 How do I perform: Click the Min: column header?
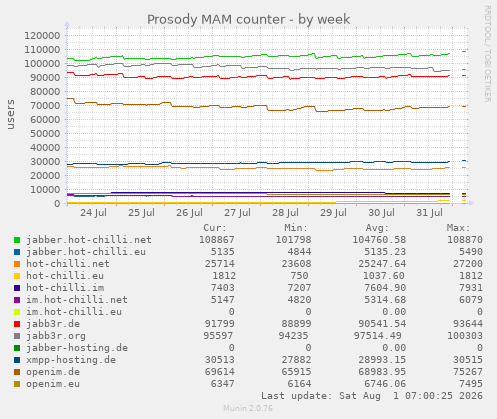coord(296,228)
